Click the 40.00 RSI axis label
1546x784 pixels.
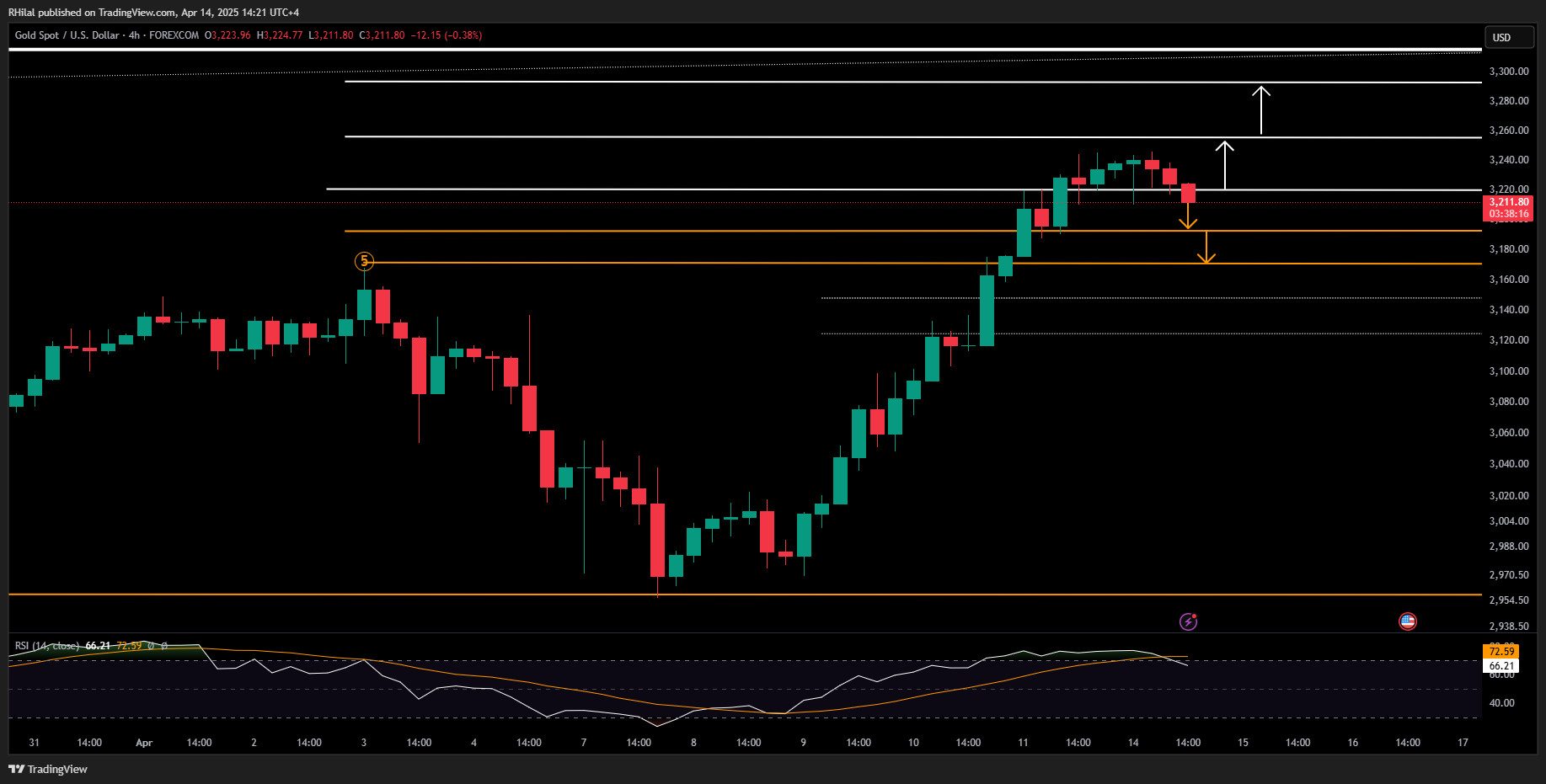pyautogui.click(x=1501, y=703)
